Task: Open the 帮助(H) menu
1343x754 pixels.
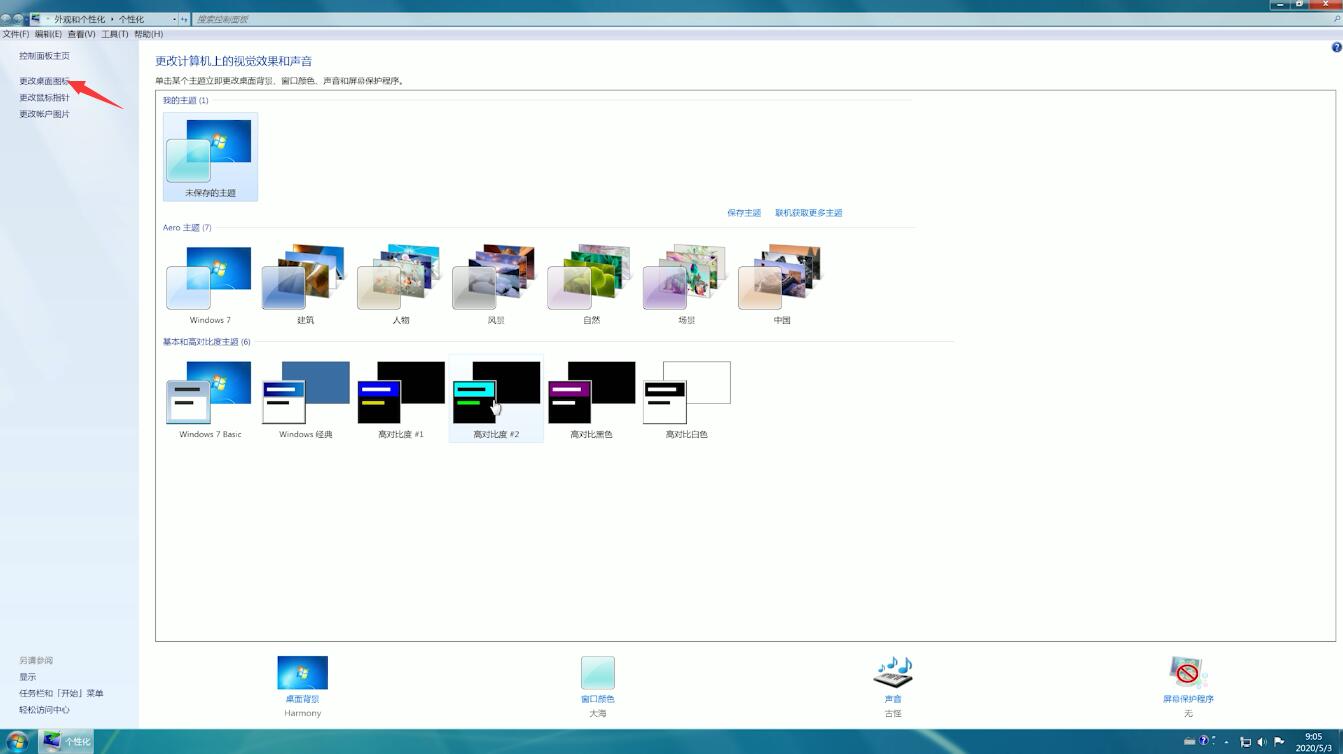Action: [149, 34]
